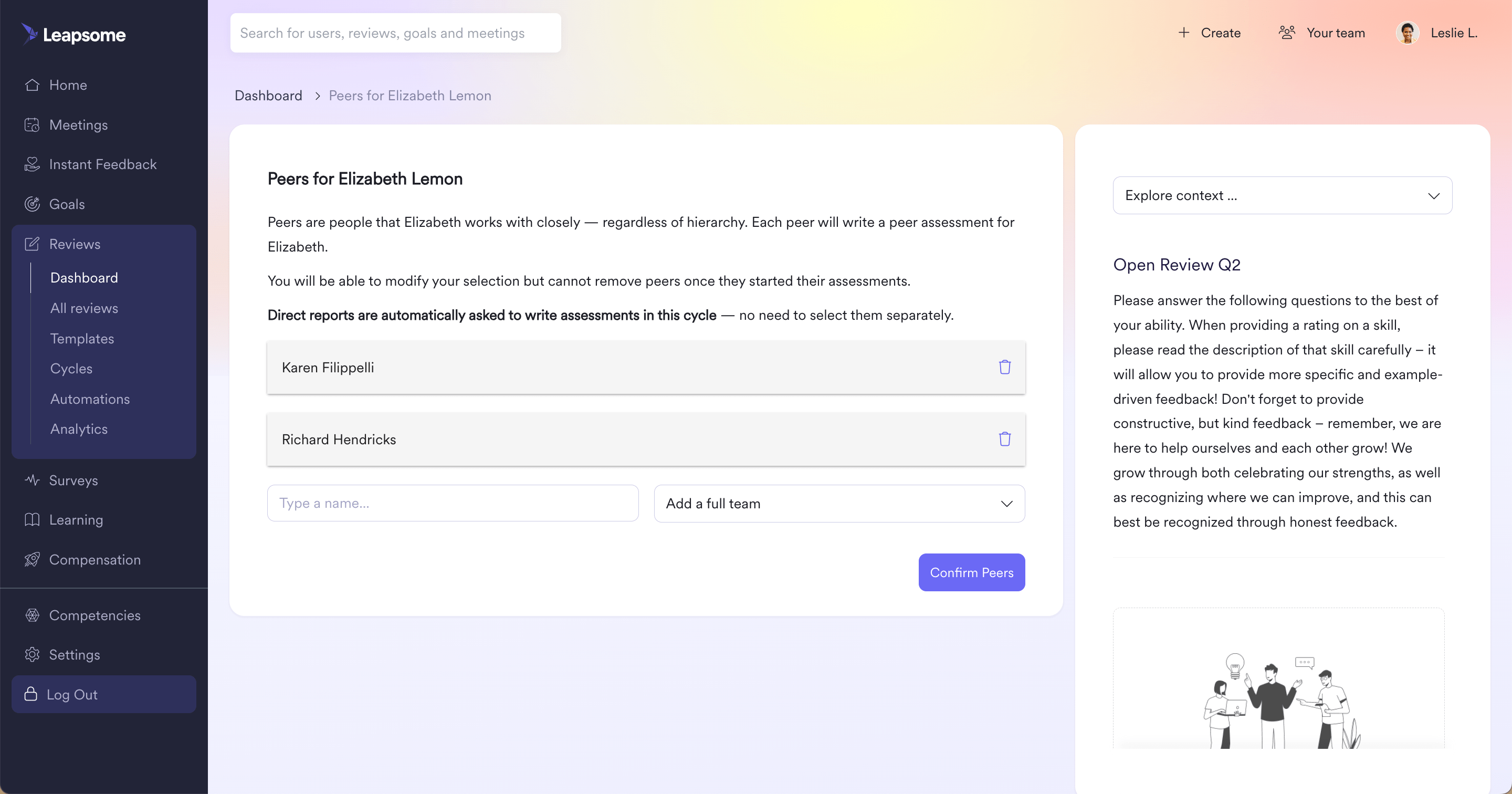The image size is (1512, 794).
Task: Open Meetings via its calendar icon
Action: point(33,124)
